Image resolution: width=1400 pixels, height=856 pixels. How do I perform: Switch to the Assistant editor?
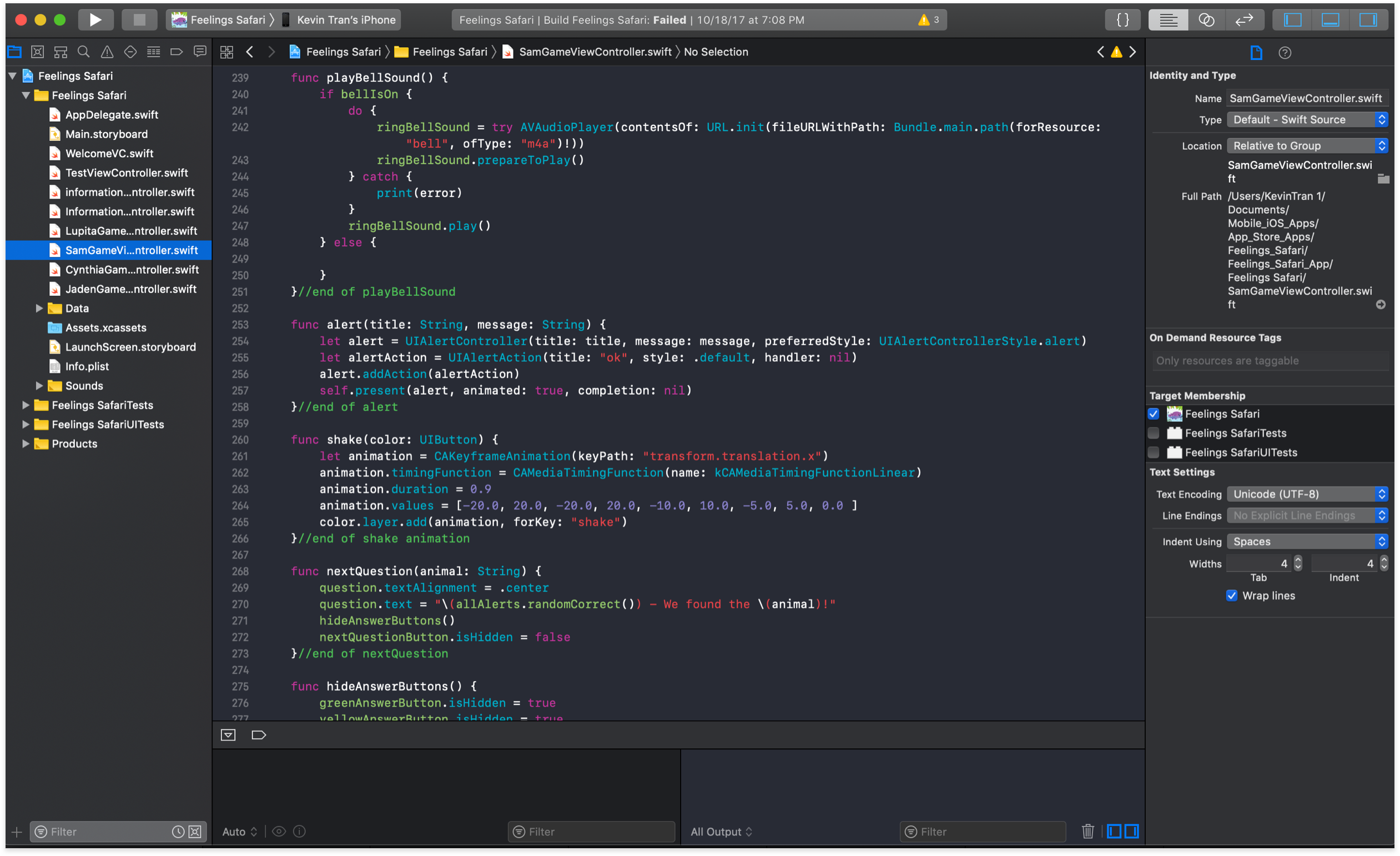pos(1206,20)
